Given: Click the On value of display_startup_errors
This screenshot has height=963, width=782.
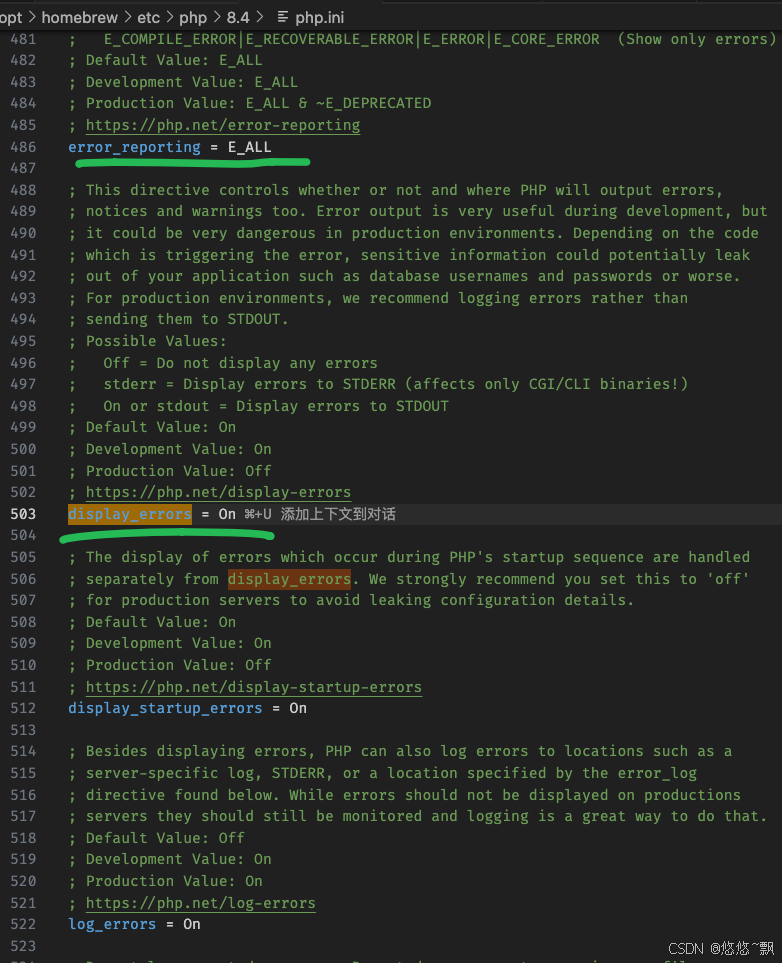Looking at the screenshot, I should [298, 708].
